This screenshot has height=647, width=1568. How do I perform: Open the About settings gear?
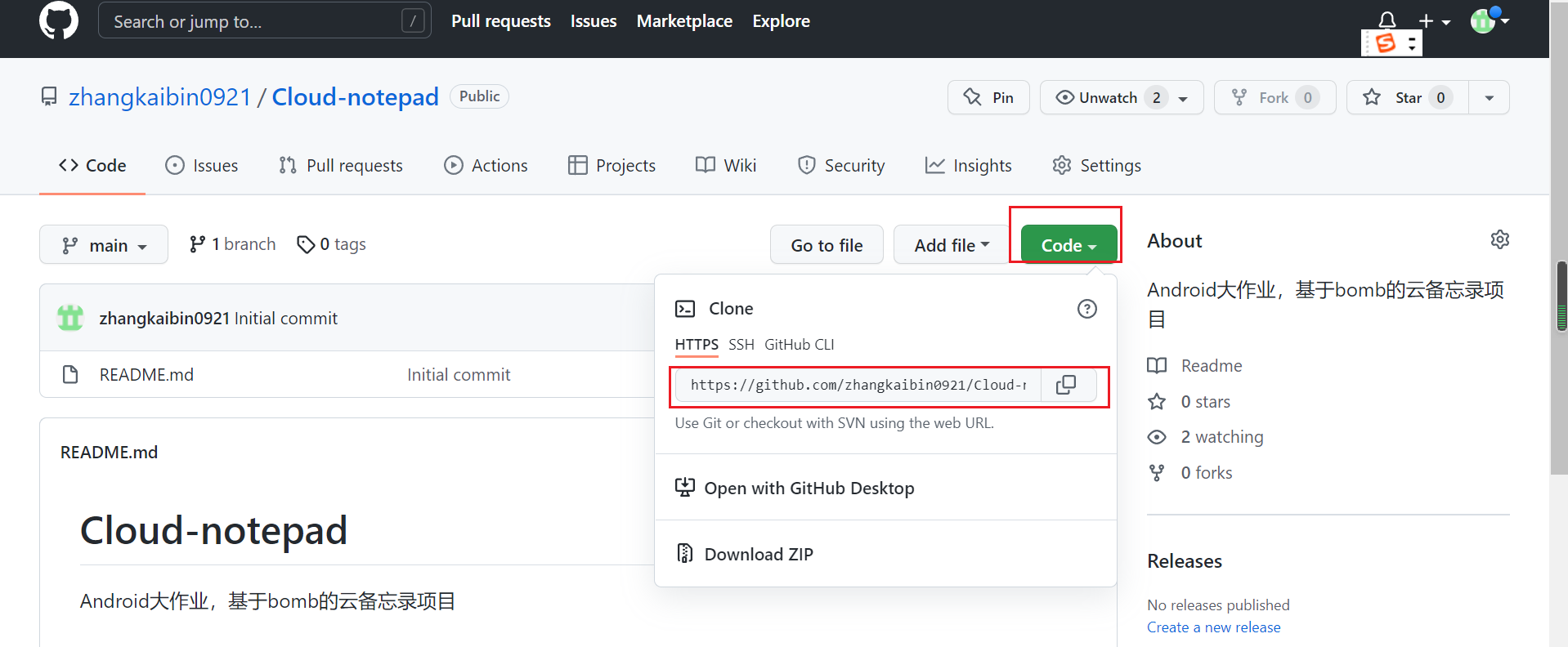click(1499, 239)
